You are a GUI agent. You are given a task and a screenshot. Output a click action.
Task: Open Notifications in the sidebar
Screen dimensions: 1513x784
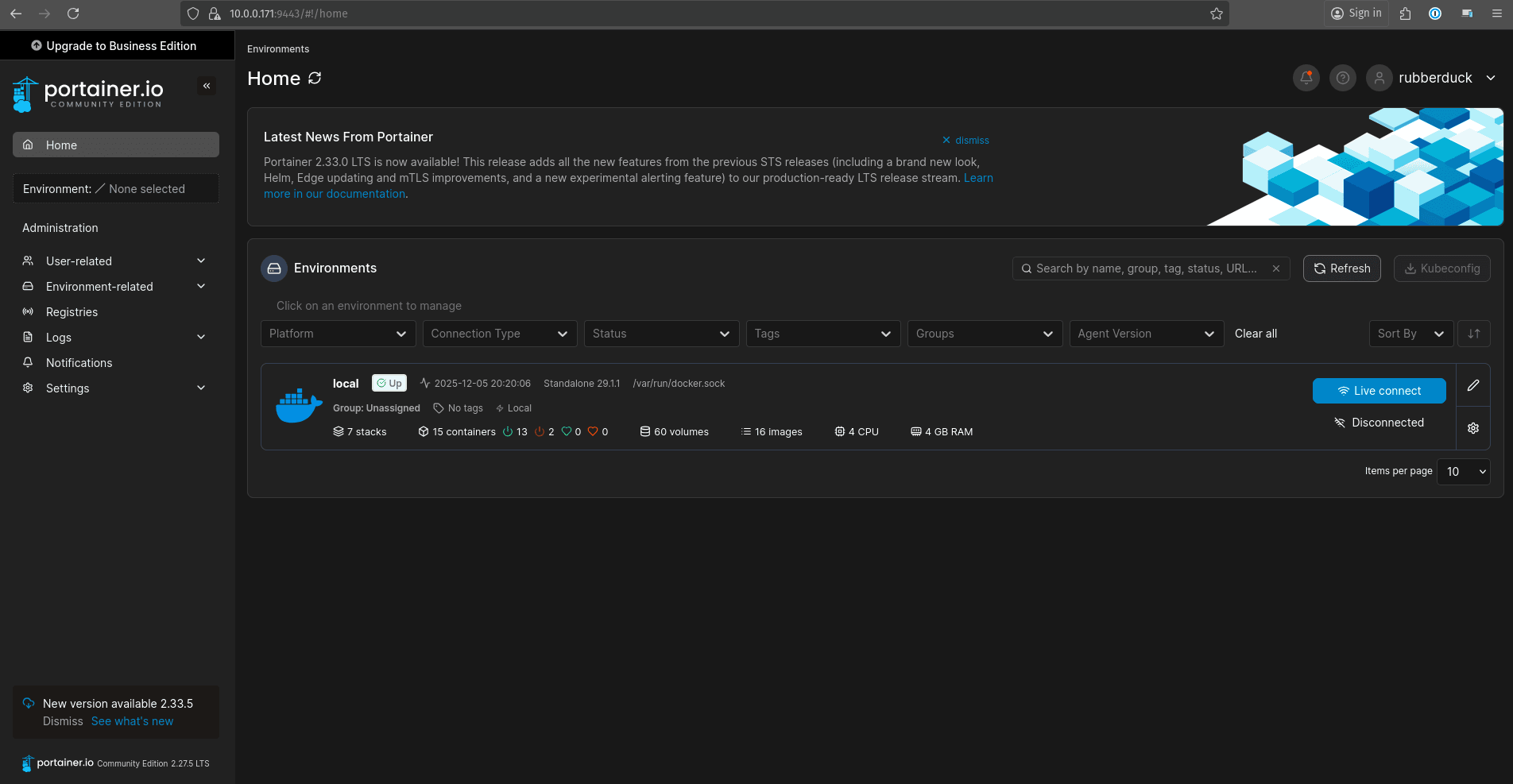79,363
